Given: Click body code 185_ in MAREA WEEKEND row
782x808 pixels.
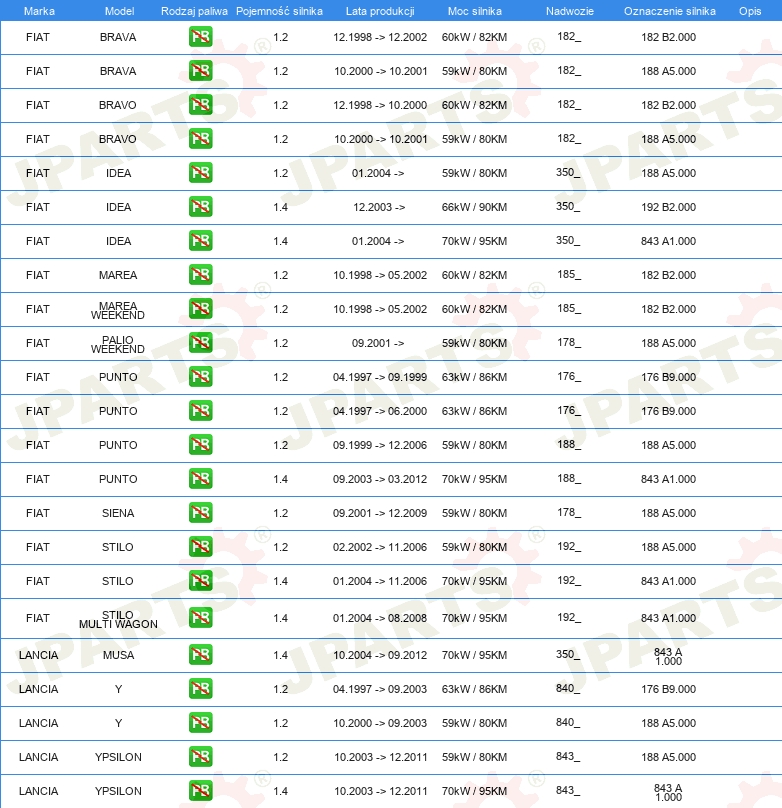Looking at the screenshot, I should 569,308.
